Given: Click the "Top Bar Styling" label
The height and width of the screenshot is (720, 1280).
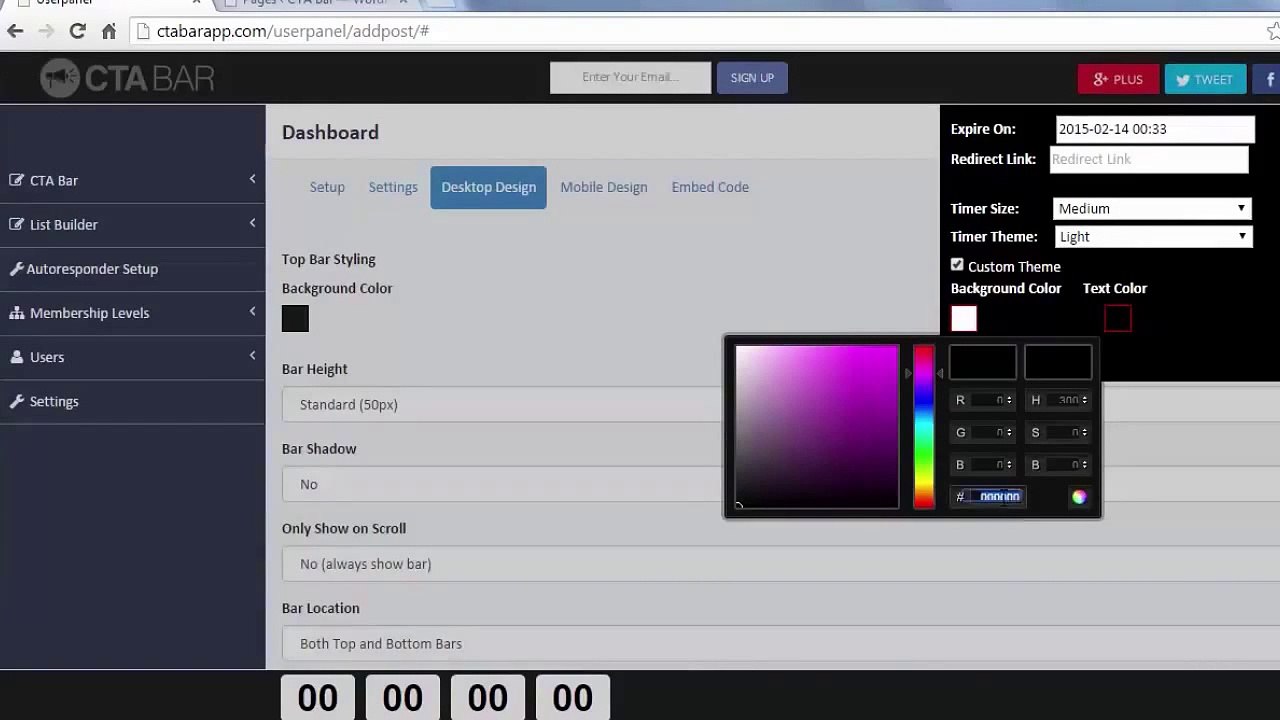Looking at the screenshot, I should click(x=329, y=259).
